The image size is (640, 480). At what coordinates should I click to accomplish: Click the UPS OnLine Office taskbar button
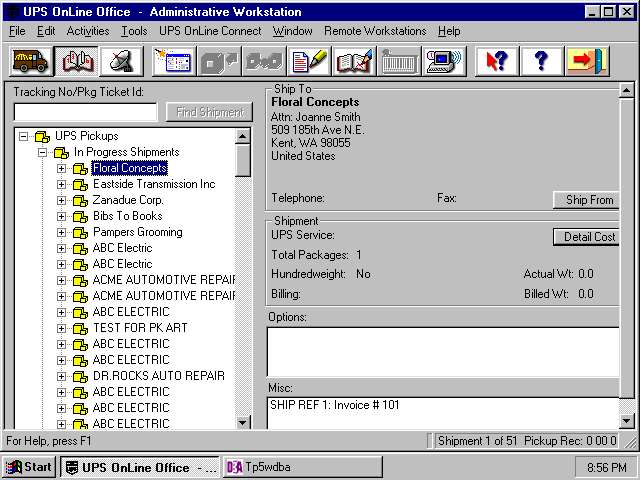(140, 467)
